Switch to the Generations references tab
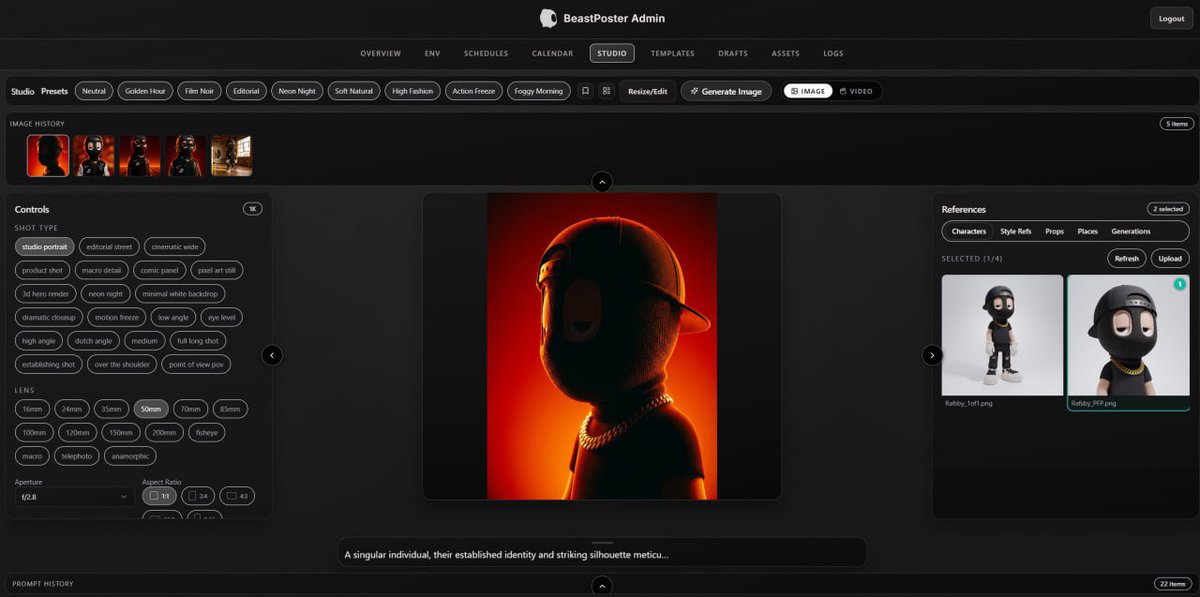Image resolution: width=1200 pixels, height=597 pixels. 1131,231
